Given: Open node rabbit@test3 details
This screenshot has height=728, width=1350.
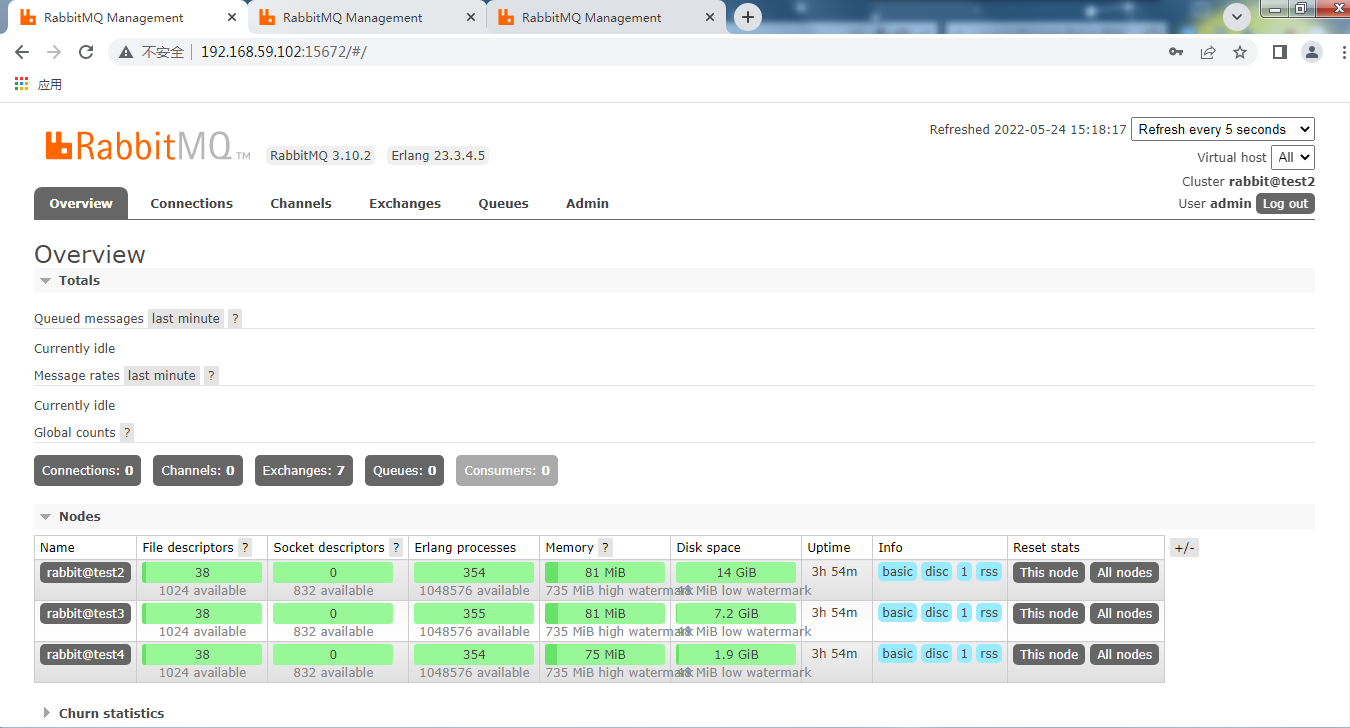Looking at the screenshot, I should [86, 613].
